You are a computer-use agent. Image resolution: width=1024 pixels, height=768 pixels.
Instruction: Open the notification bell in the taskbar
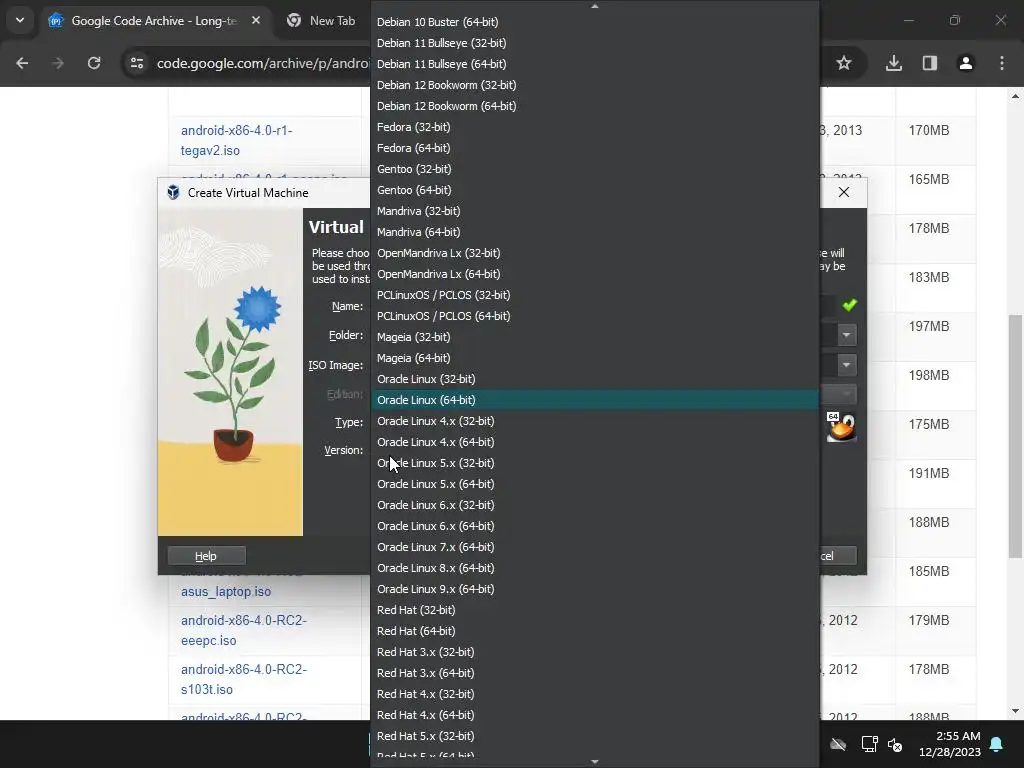click(997, 744)
